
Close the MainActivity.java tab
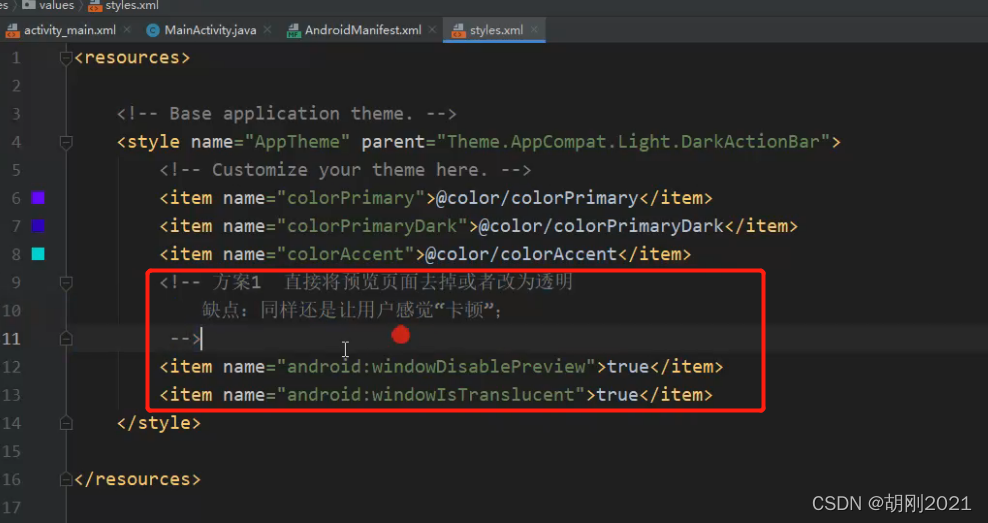coord(267,30)
